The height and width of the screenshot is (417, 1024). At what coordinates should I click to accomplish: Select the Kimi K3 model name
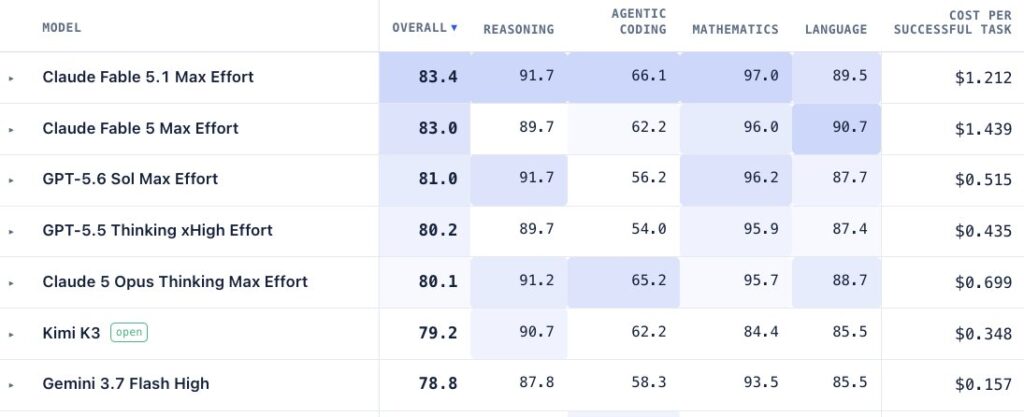pyautogui.click(x=71, y=333)
